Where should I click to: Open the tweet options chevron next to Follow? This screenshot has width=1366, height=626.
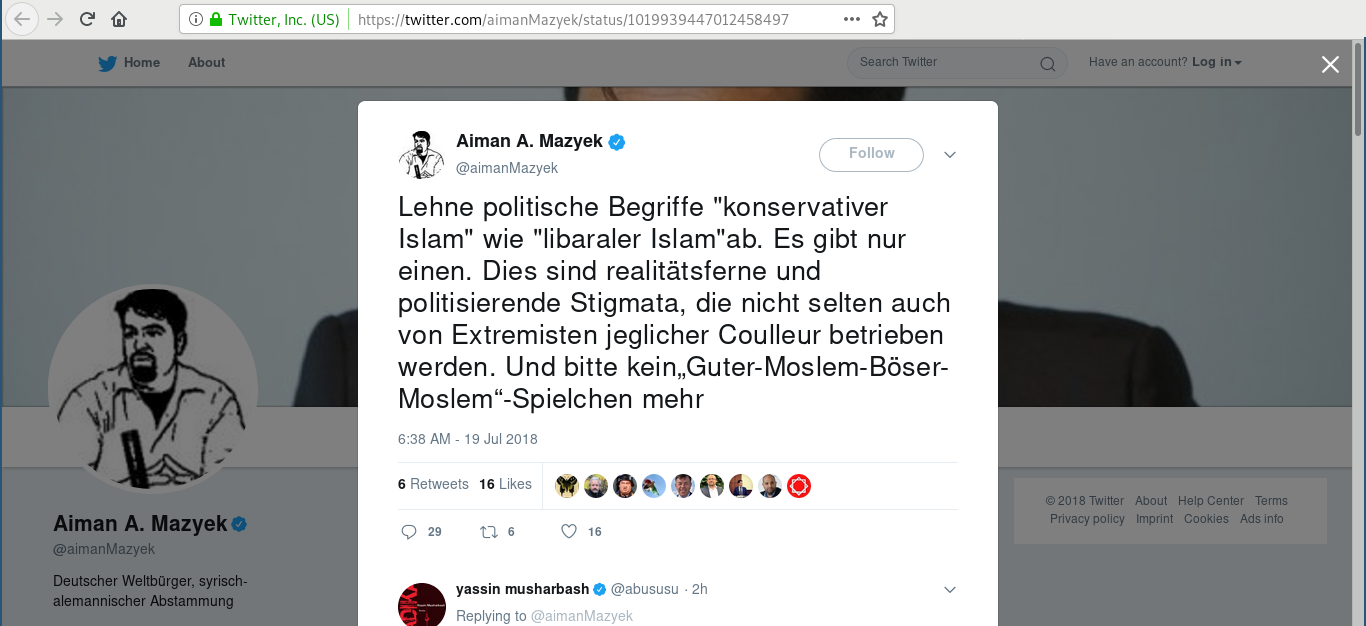pos(950,154)
